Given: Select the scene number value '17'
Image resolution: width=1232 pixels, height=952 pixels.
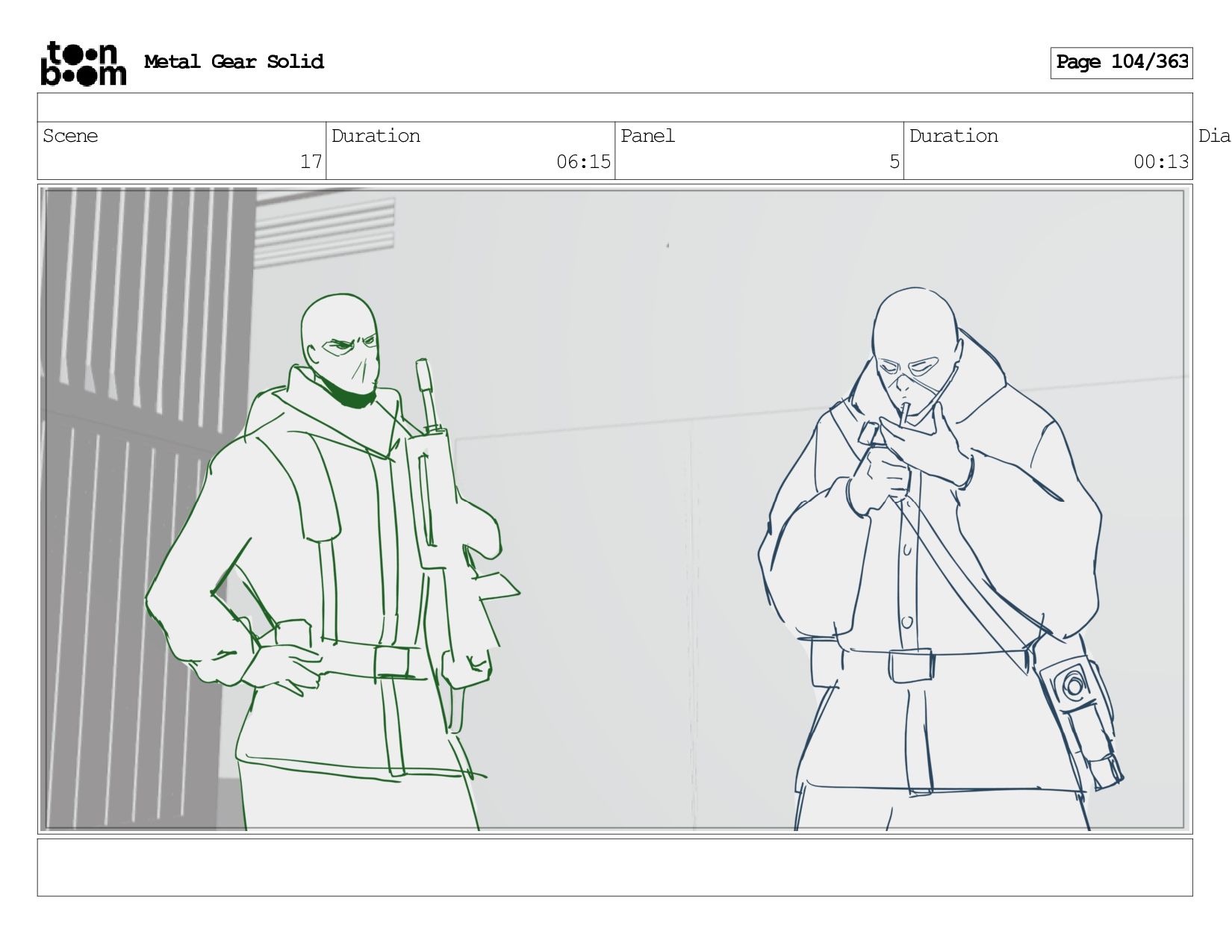Looking at the screenshot, I should pos(311,162).
